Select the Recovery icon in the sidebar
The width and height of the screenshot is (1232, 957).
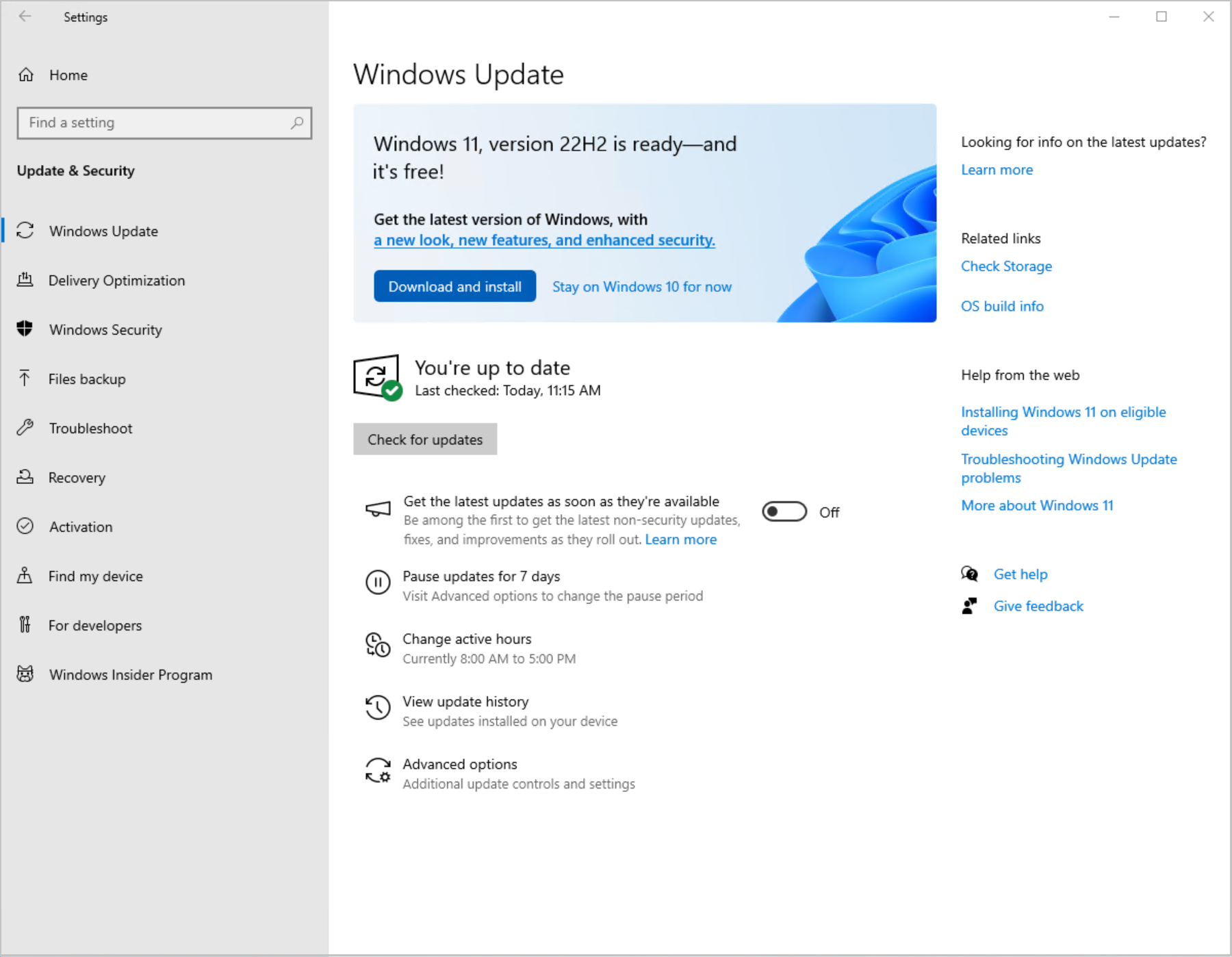[25, 477]
